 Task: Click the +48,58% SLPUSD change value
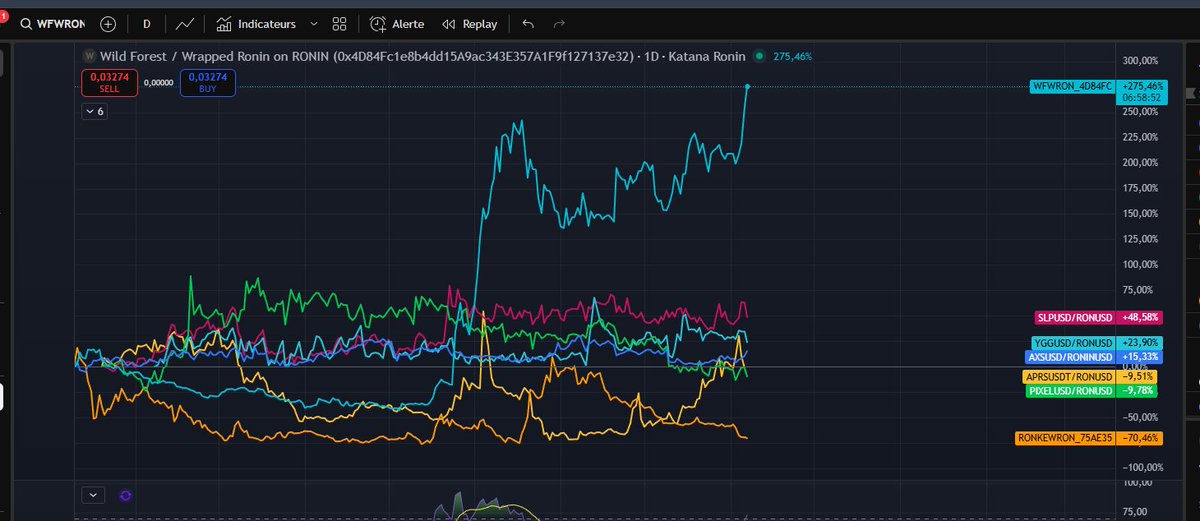pyautogui.click(x=1141, y=317)
